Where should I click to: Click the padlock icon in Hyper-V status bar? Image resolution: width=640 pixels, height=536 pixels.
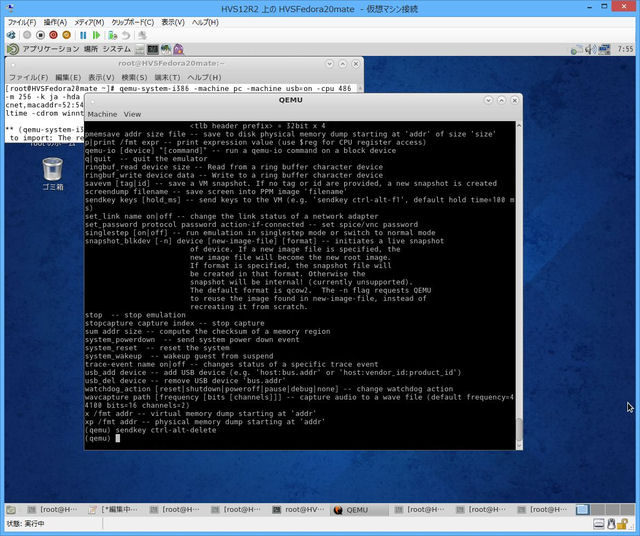623,523
